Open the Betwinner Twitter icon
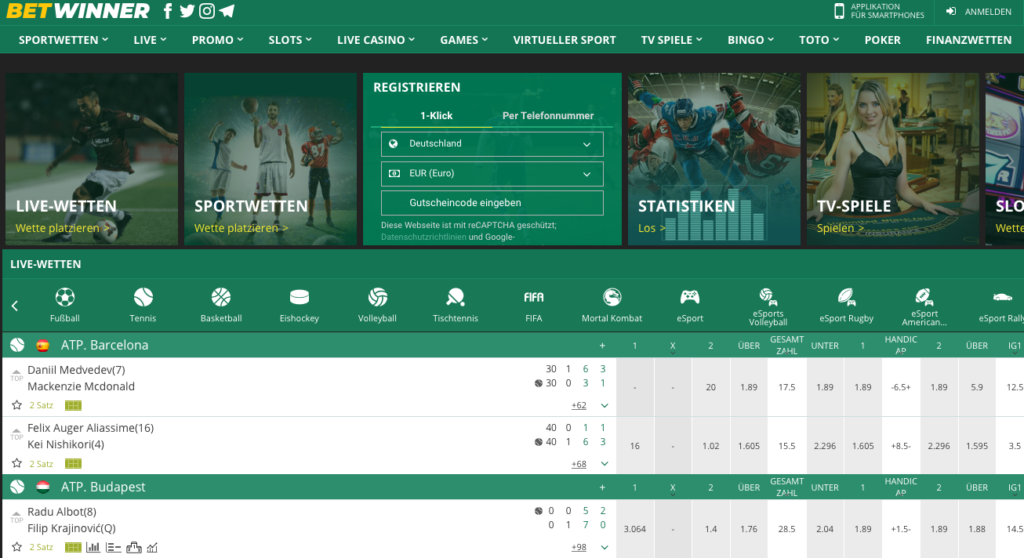The width and height of the screenshot is (1024, 558). [187, 11]
